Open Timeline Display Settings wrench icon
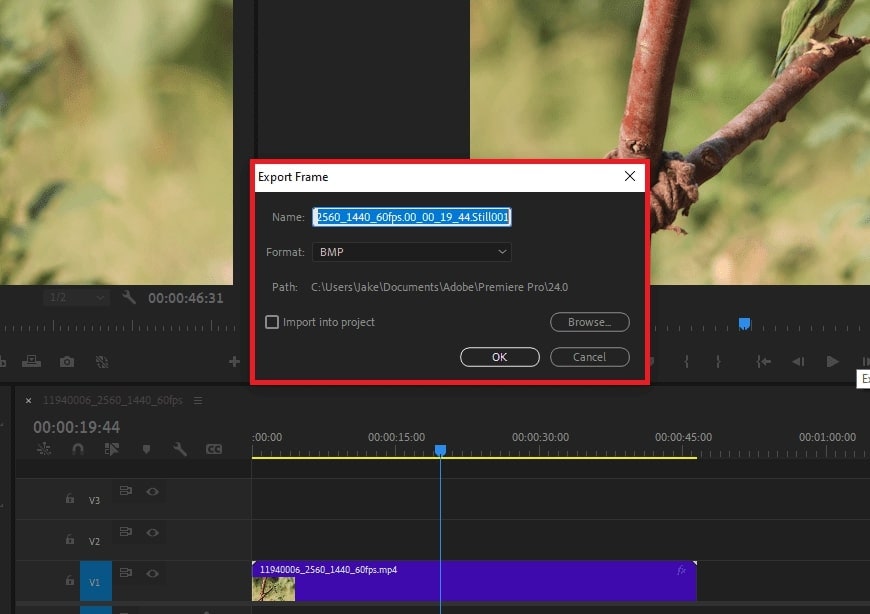 (x=179, y=450)
